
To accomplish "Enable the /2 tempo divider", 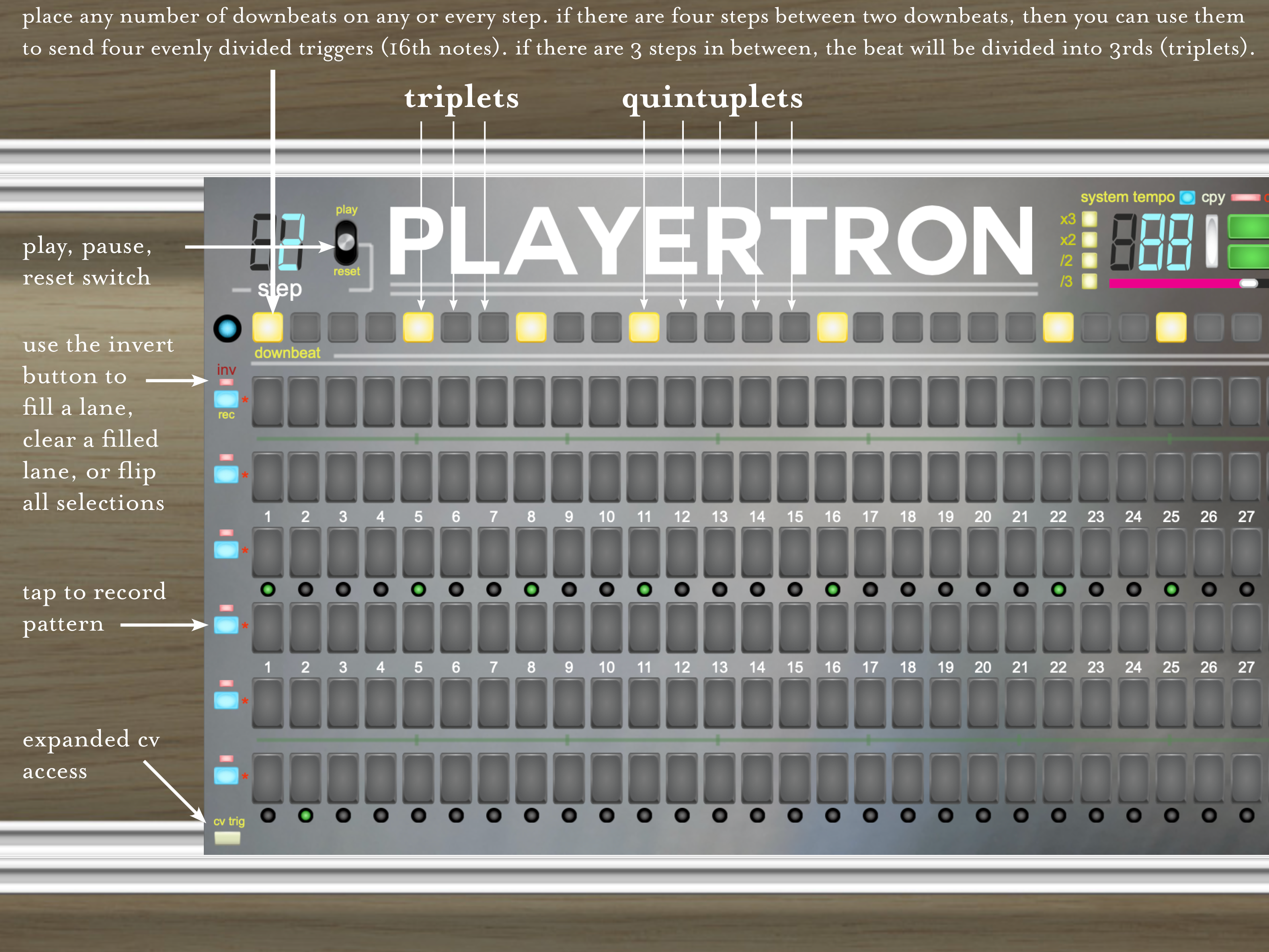I will point(1089,260).
